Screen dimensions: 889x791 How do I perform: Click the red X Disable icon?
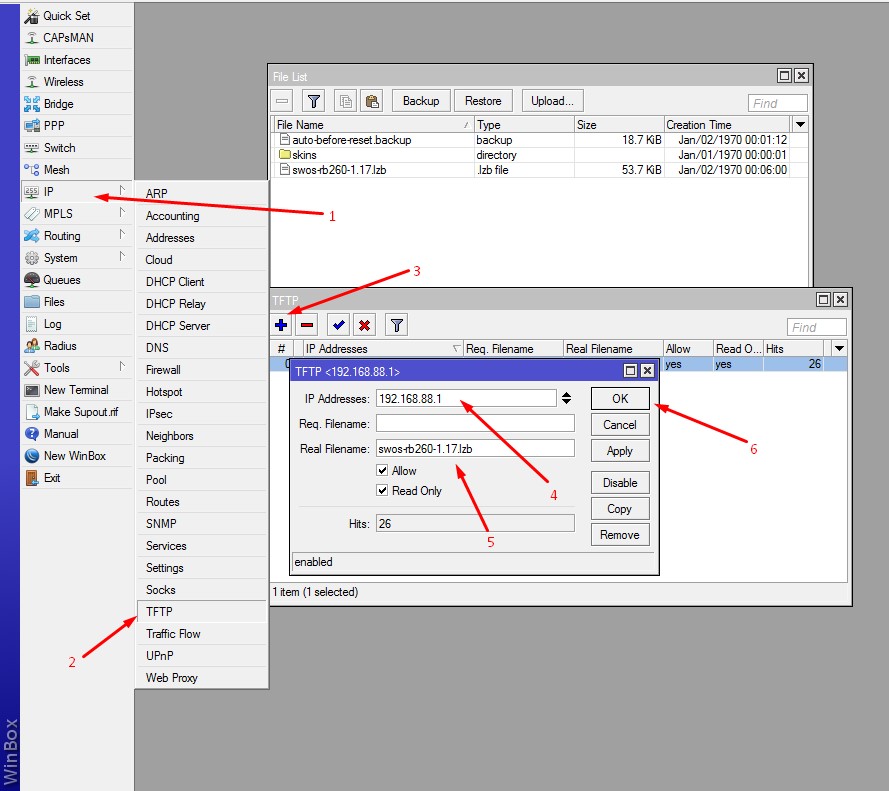click(364, 325)
